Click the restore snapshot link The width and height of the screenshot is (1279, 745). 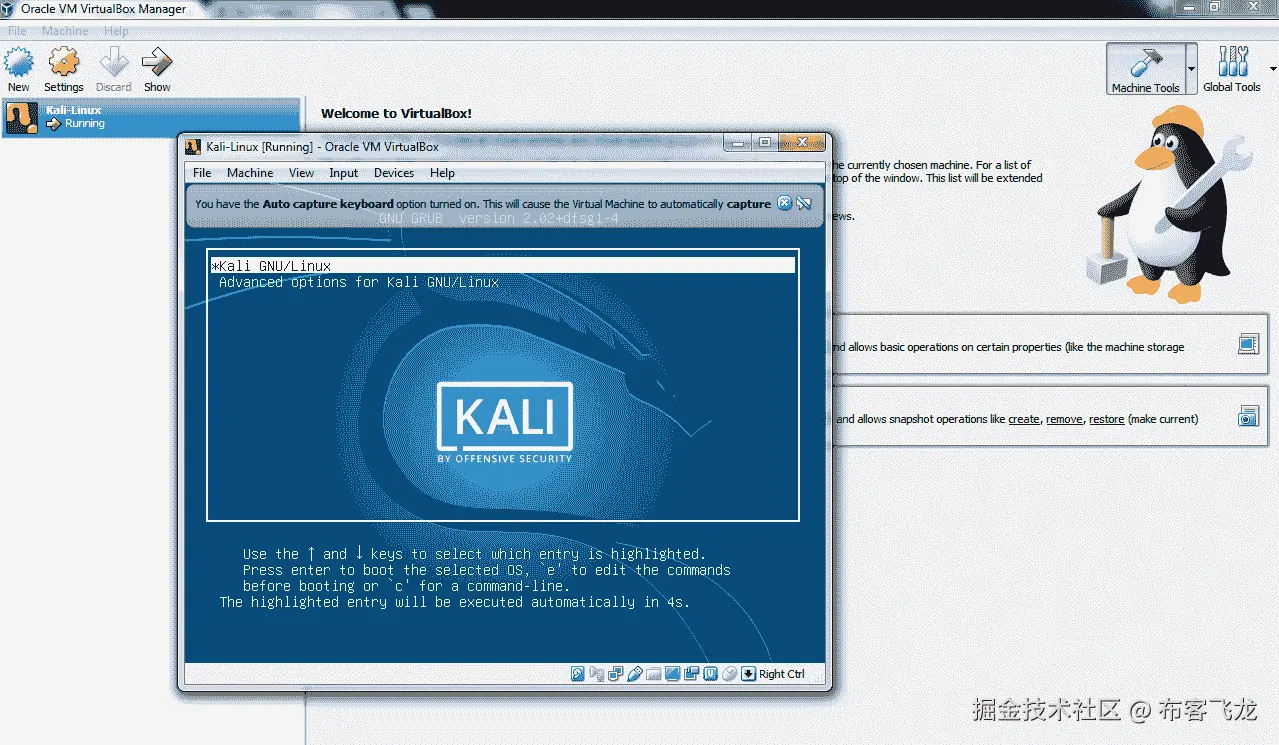click(x=1106, y=419)
